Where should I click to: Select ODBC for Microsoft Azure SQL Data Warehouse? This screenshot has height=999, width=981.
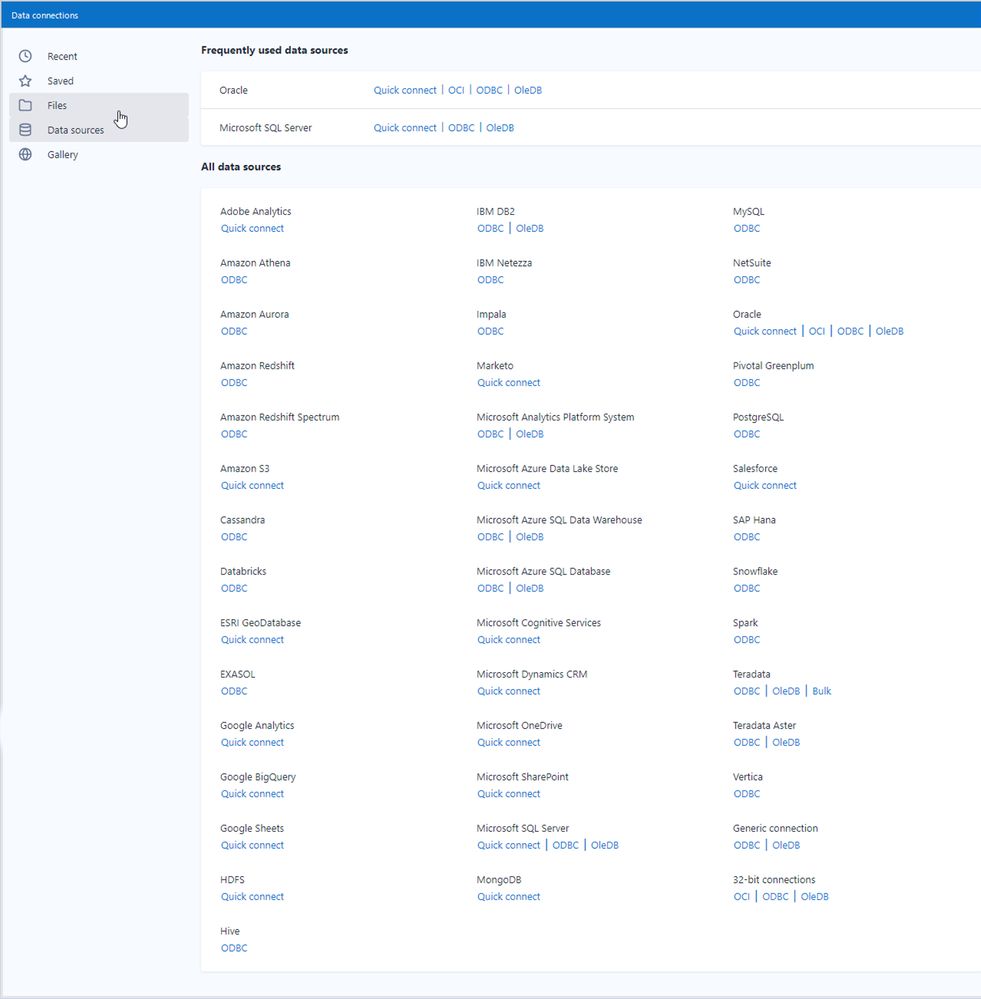490,537
